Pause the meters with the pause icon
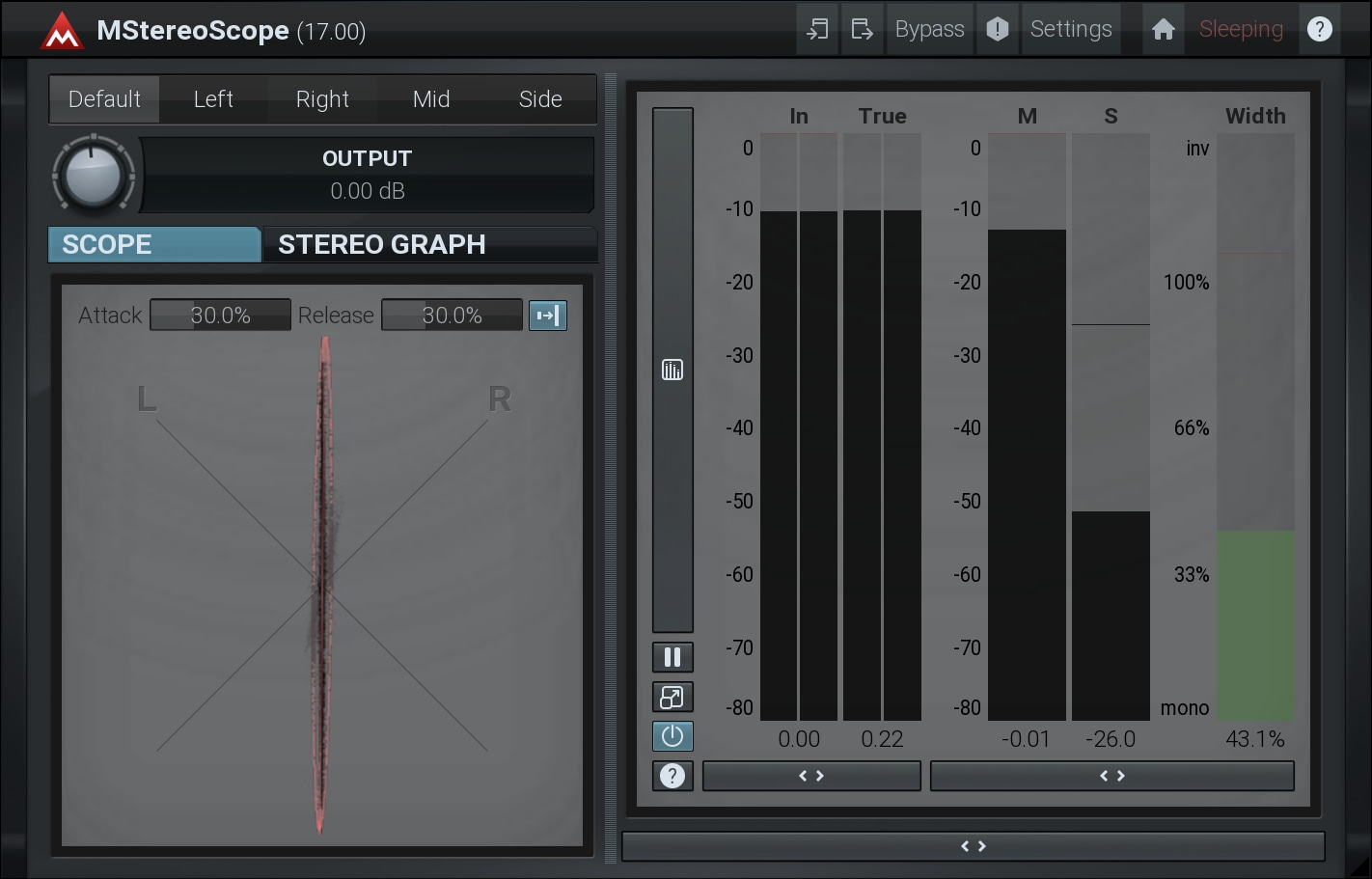This screenshot has width=1372, height=879. tap(672, 658)
